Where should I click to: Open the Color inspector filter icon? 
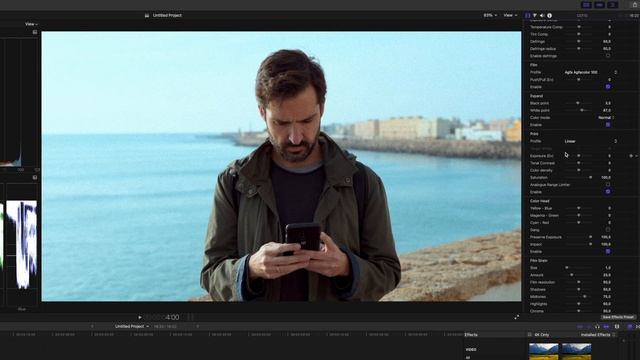[x=535, y=16]
